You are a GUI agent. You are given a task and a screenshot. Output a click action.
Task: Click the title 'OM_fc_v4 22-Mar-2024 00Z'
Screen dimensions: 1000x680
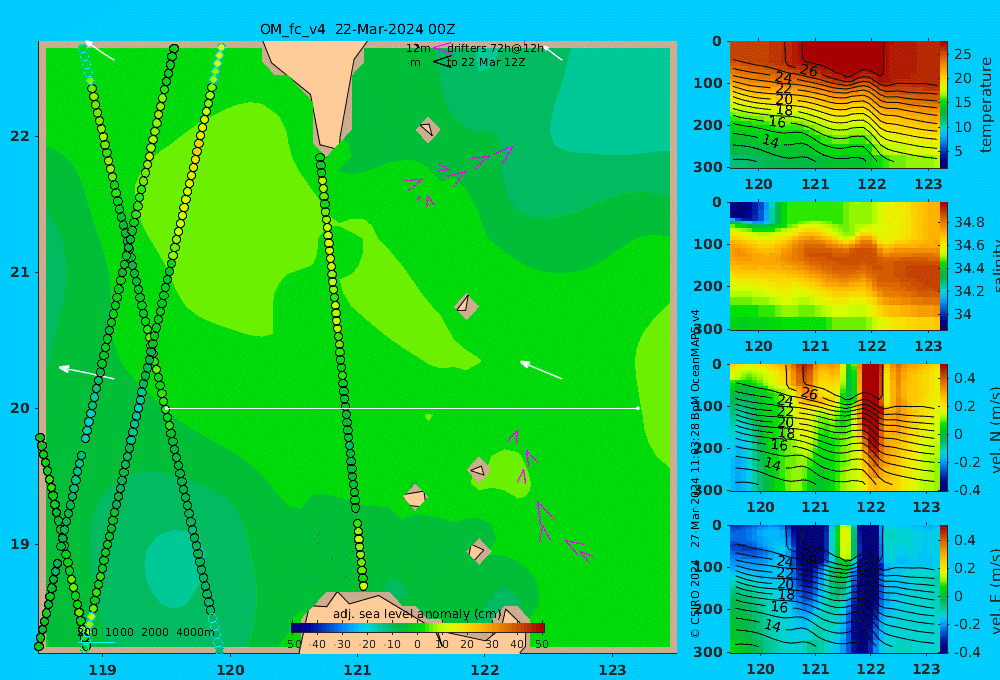point(357,29)
